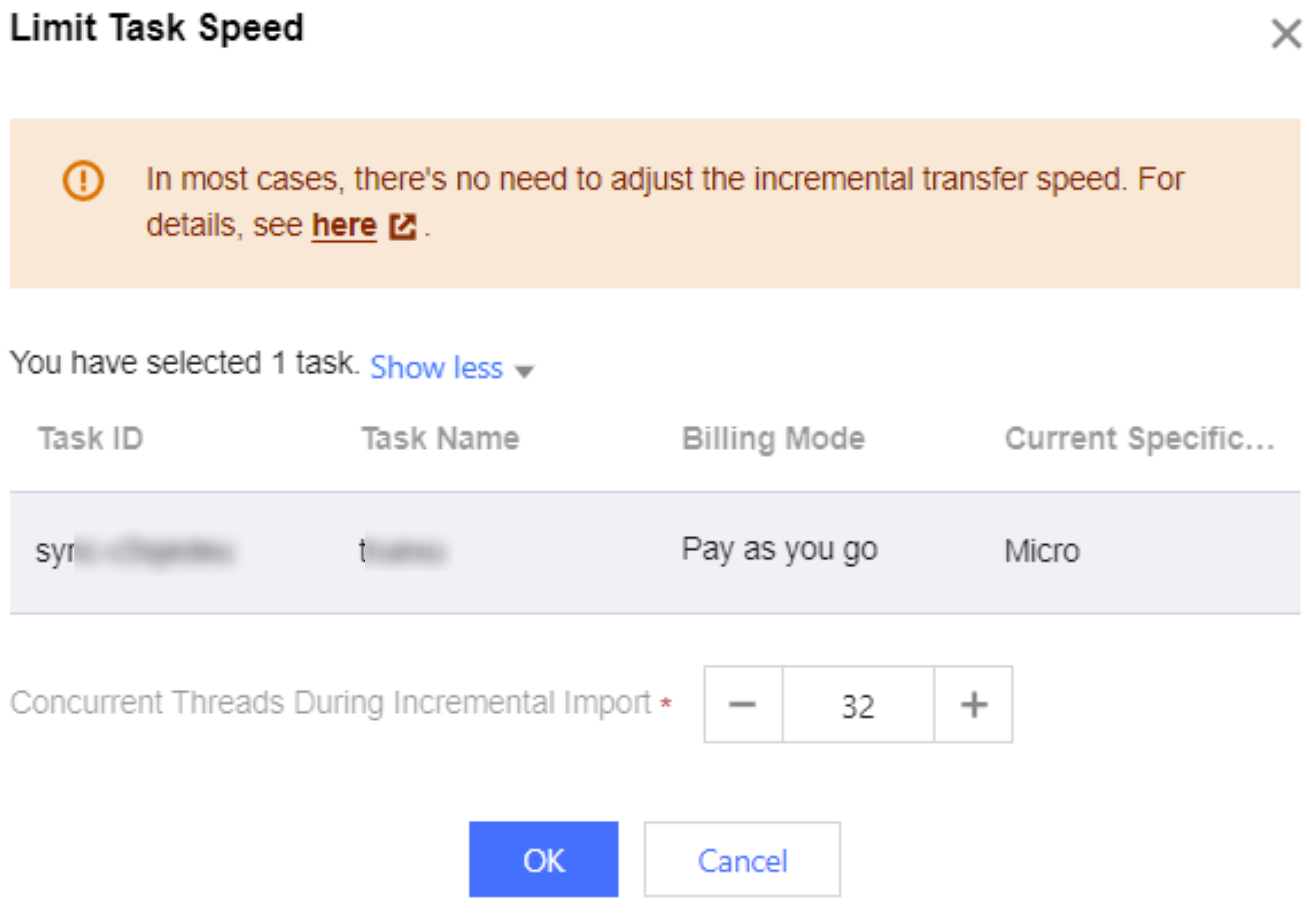Click the 'Pay as you go' cell
The image size is (1309, 924).
coord(779,550)
